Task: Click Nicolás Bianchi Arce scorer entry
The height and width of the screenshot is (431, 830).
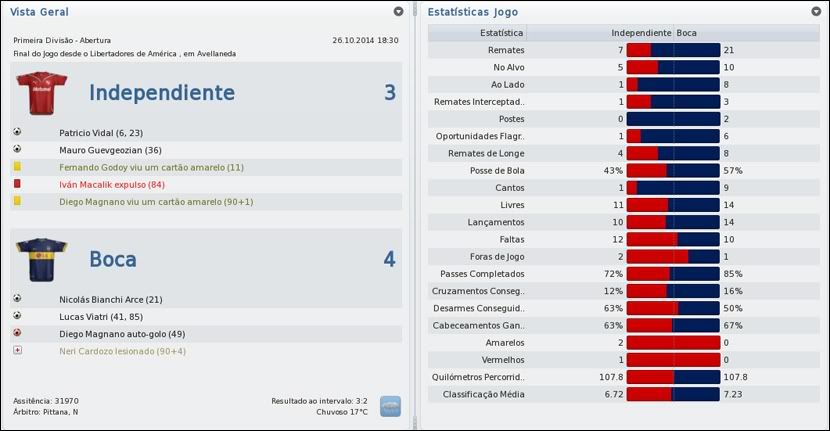Action: [112, 299]
